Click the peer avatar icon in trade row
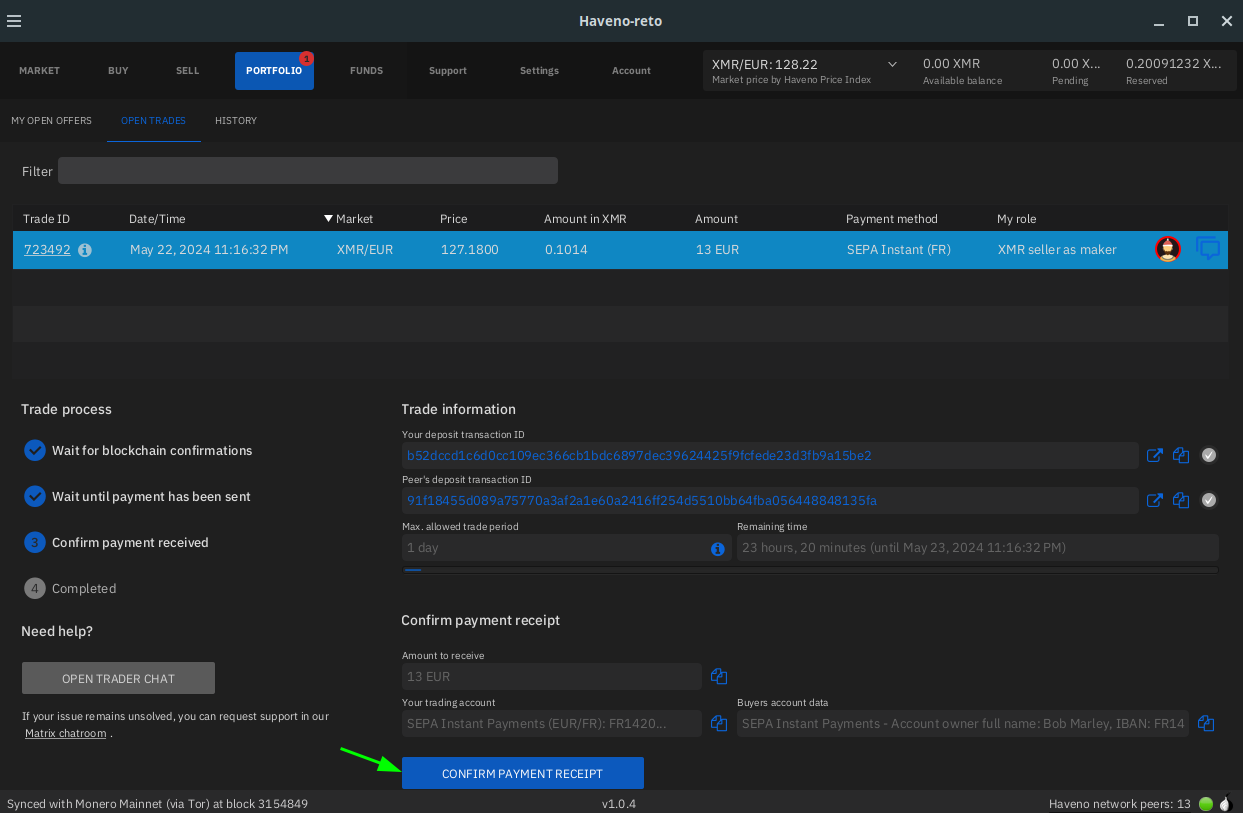Viewport: 1243px width, 813px height. pos(1168,249)
